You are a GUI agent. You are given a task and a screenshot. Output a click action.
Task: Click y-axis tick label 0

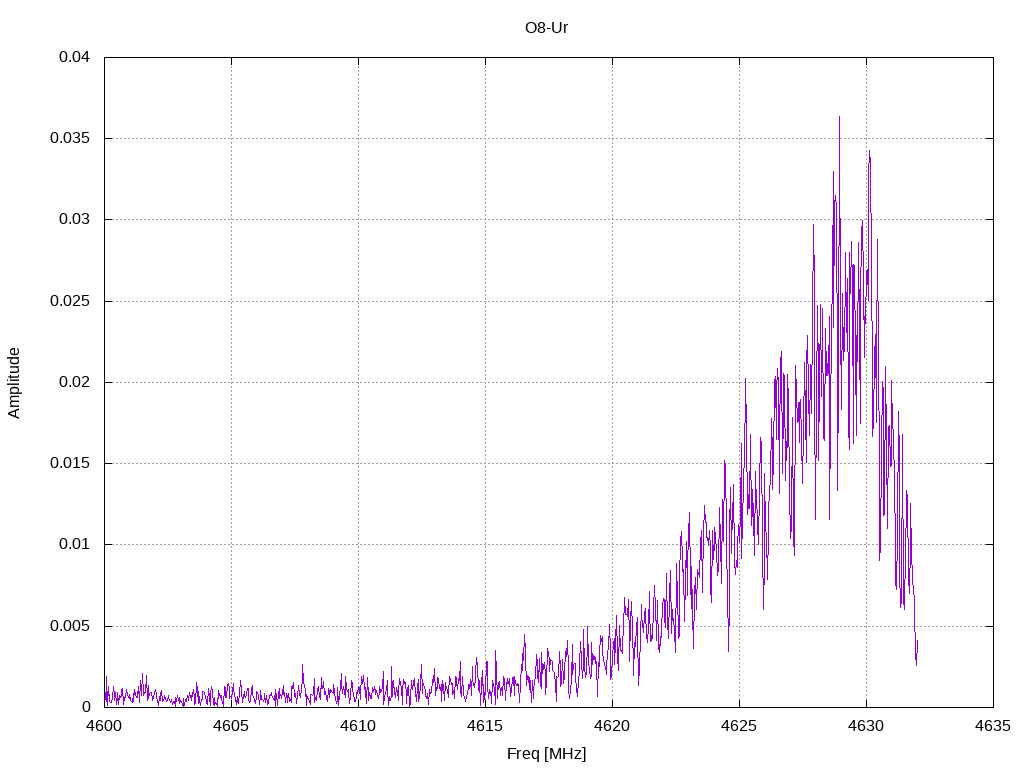[x=86, y=707]
